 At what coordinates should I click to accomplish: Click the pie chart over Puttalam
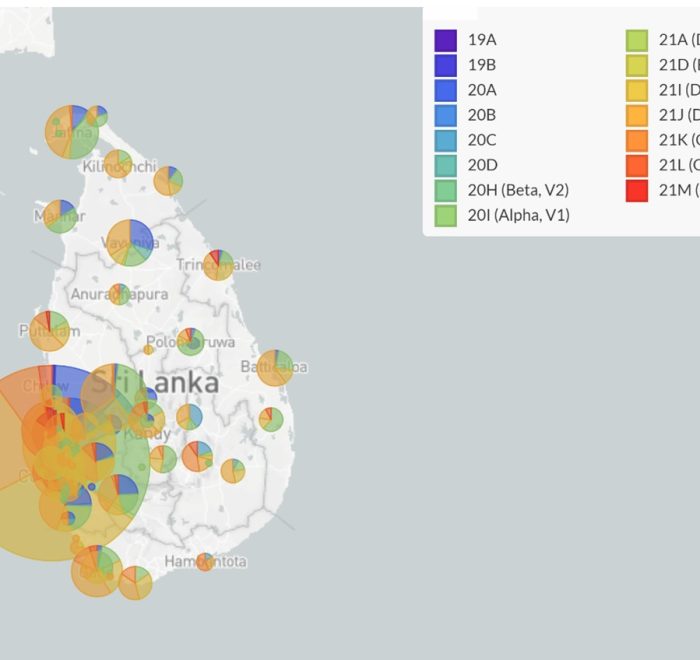(x=49, y=331)
